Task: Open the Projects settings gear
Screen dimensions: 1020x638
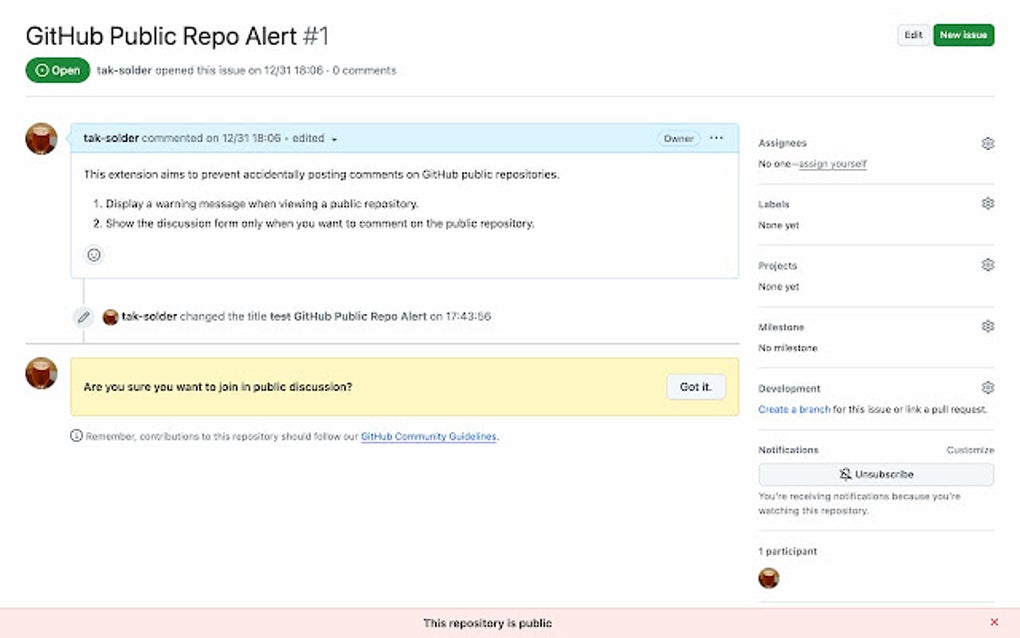Action: (x=988, y=264)
